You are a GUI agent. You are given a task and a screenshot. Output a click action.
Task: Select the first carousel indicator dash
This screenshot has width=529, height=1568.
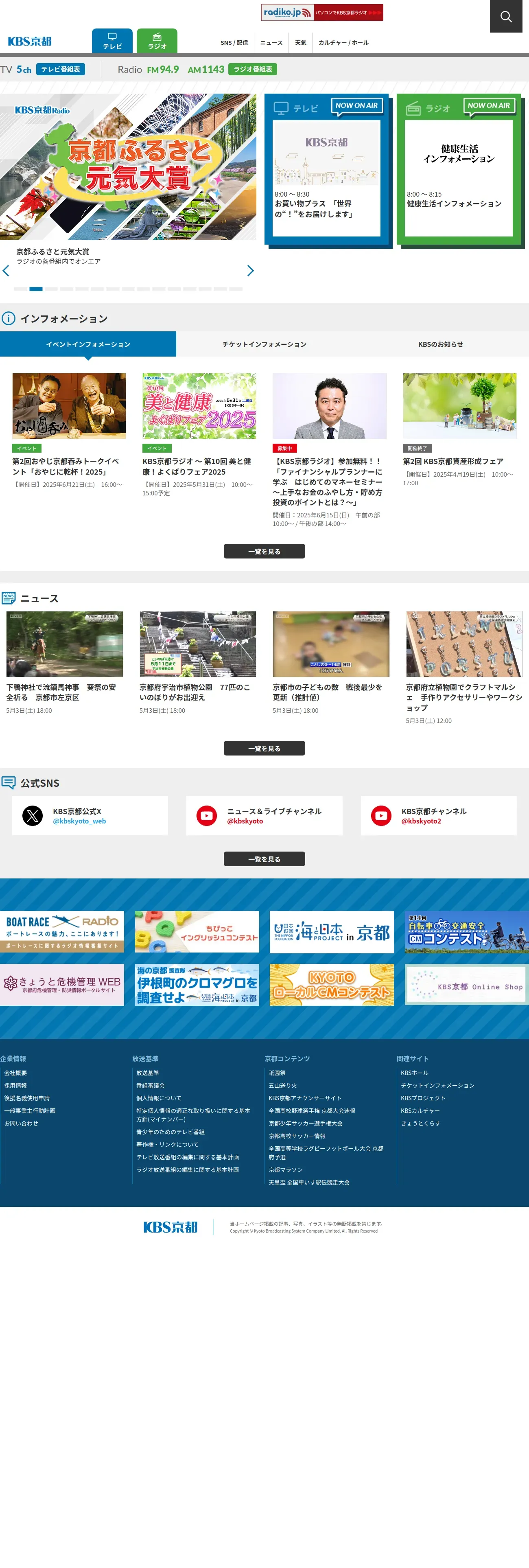coord(20,289)
